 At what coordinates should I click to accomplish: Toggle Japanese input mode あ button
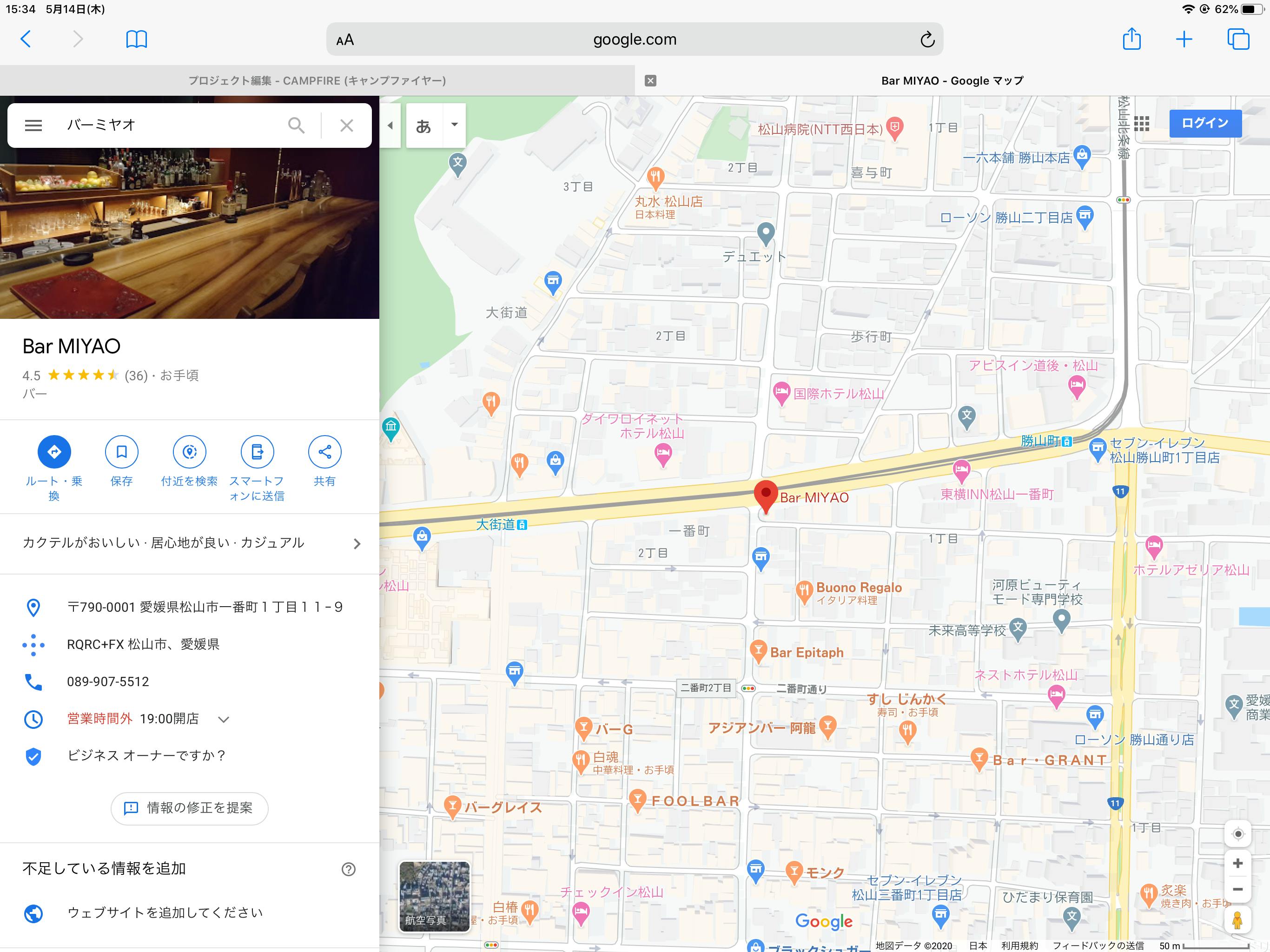tap(423, 125)
